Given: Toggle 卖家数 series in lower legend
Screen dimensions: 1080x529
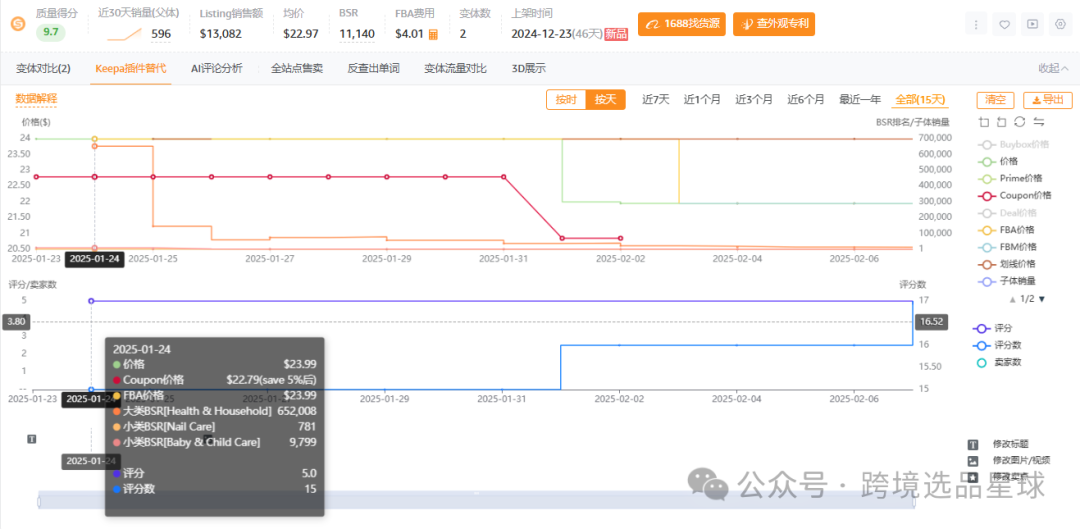Looking at the screenshot, I should pyautogui.click(x=997, y=362).
